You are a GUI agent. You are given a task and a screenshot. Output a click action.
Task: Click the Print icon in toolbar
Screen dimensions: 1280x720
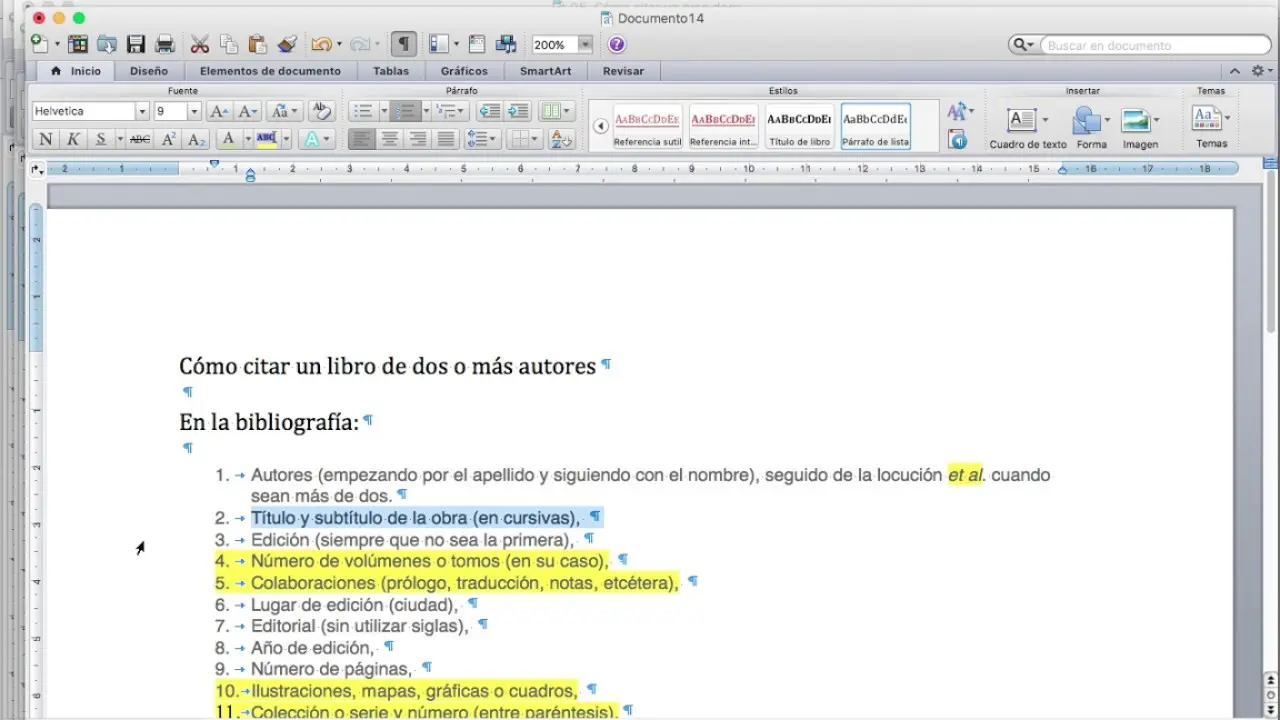(x=165, y=44)
